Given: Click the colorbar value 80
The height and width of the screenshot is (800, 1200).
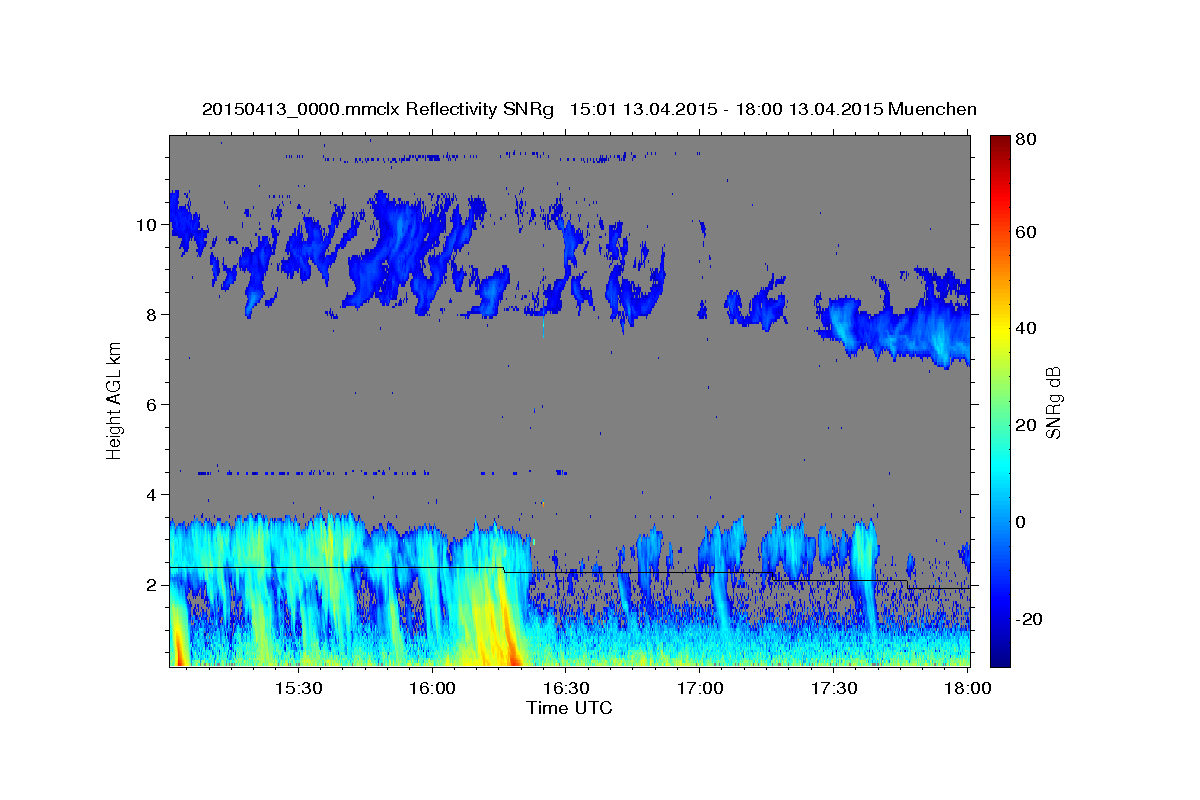Looking at the screenshot, I should [1028, 140].
